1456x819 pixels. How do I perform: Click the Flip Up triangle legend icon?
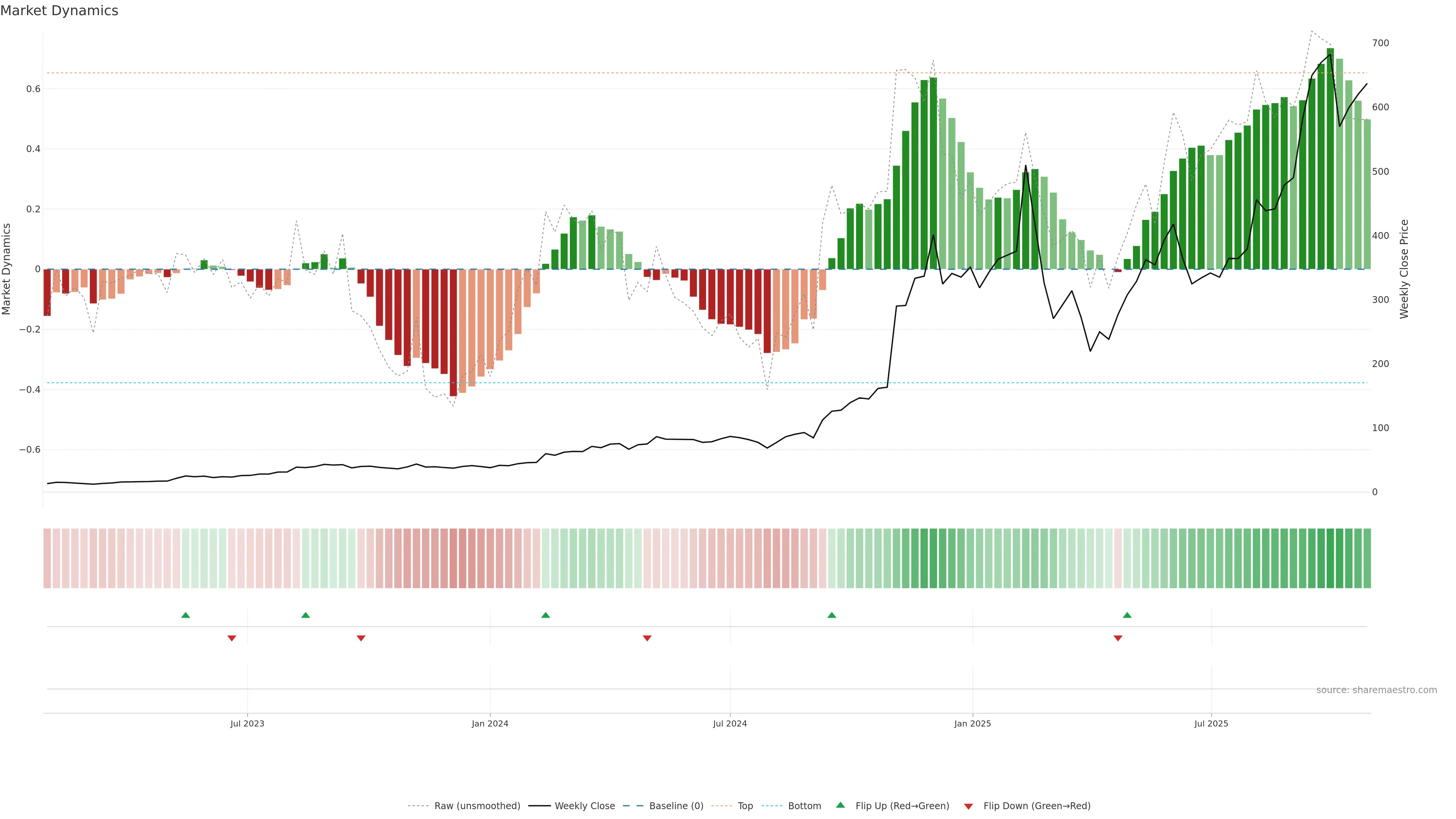(841, 805)
